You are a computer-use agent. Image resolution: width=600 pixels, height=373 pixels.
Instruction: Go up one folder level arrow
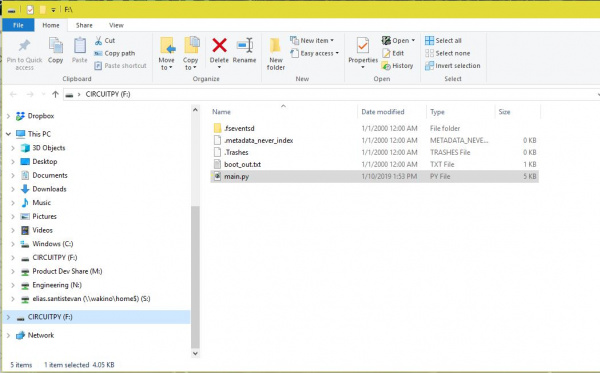(x=55, y=94)
